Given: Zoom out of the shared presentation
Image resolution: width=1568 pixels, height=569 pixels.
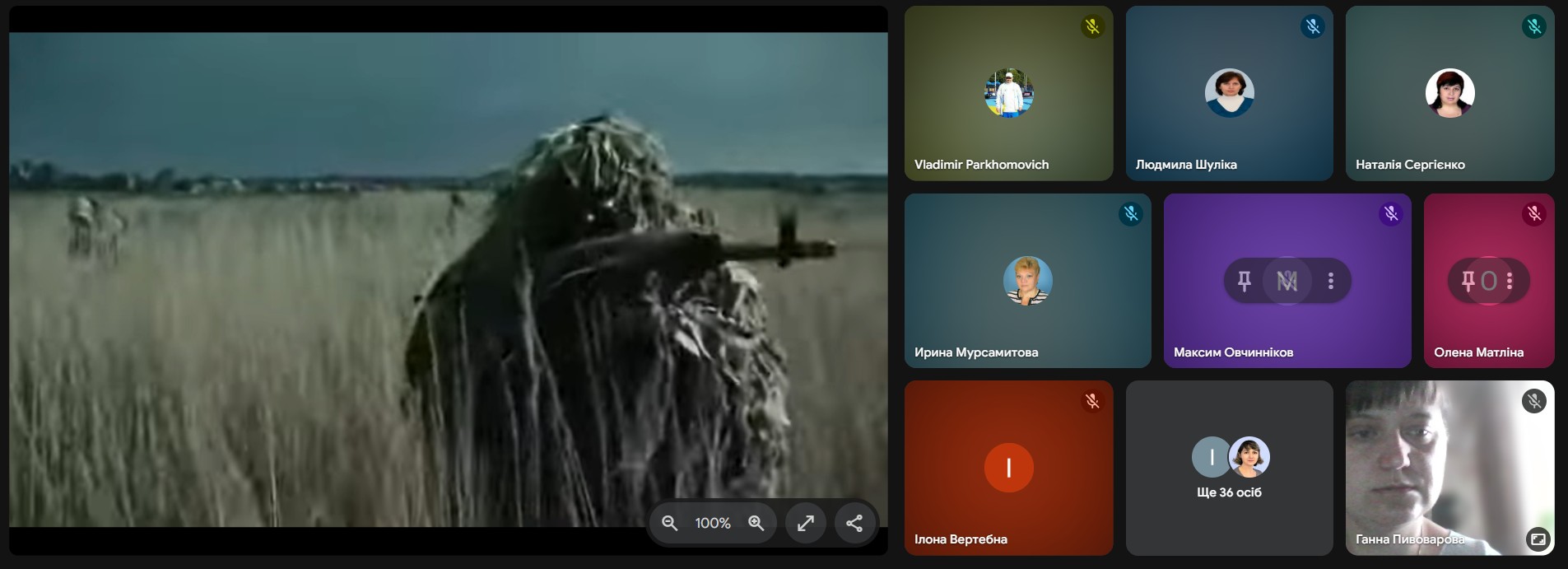Looking at the screenshot, I should click(670, 523).
